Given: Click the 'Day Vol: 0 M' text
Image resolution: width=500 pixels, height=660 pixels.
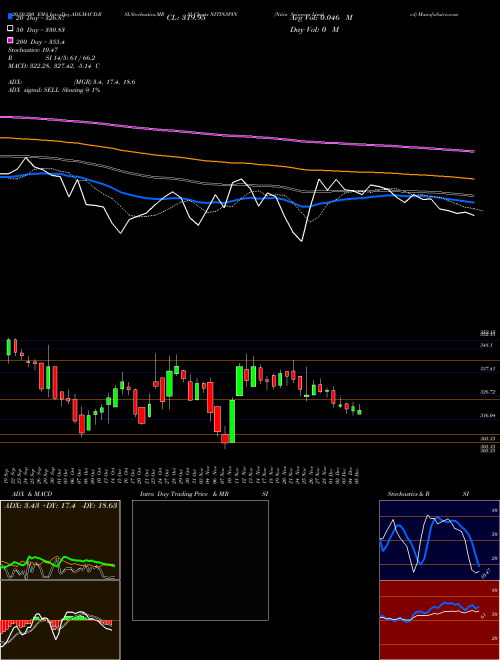Looking at the screenshot, I should coord(314,30).
